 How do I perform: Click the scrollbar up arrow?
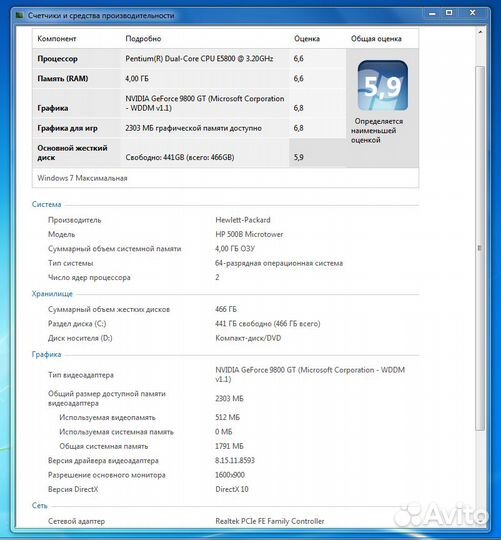pyautogui.click(x=480, y=32)
